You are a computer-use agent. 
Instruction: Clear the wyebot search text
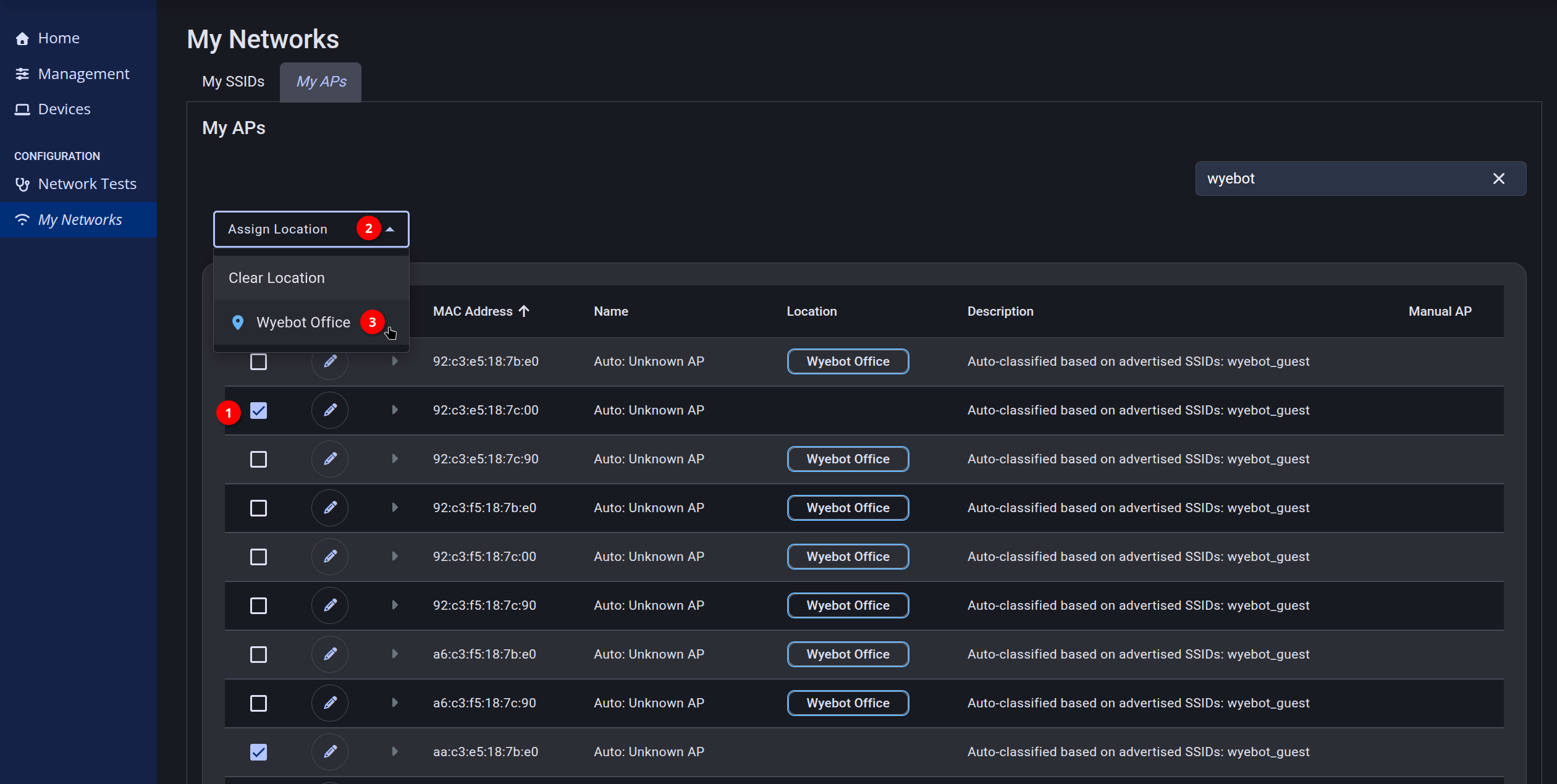1499,179
